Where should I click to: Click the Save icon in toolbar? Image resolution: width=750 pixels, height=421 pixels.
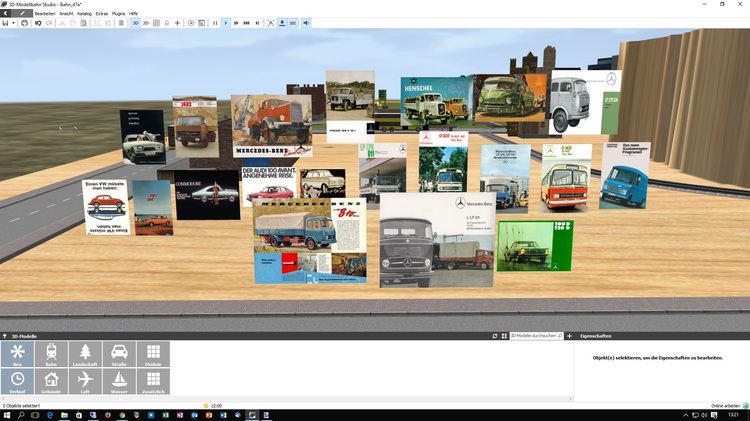click(5, 23)
